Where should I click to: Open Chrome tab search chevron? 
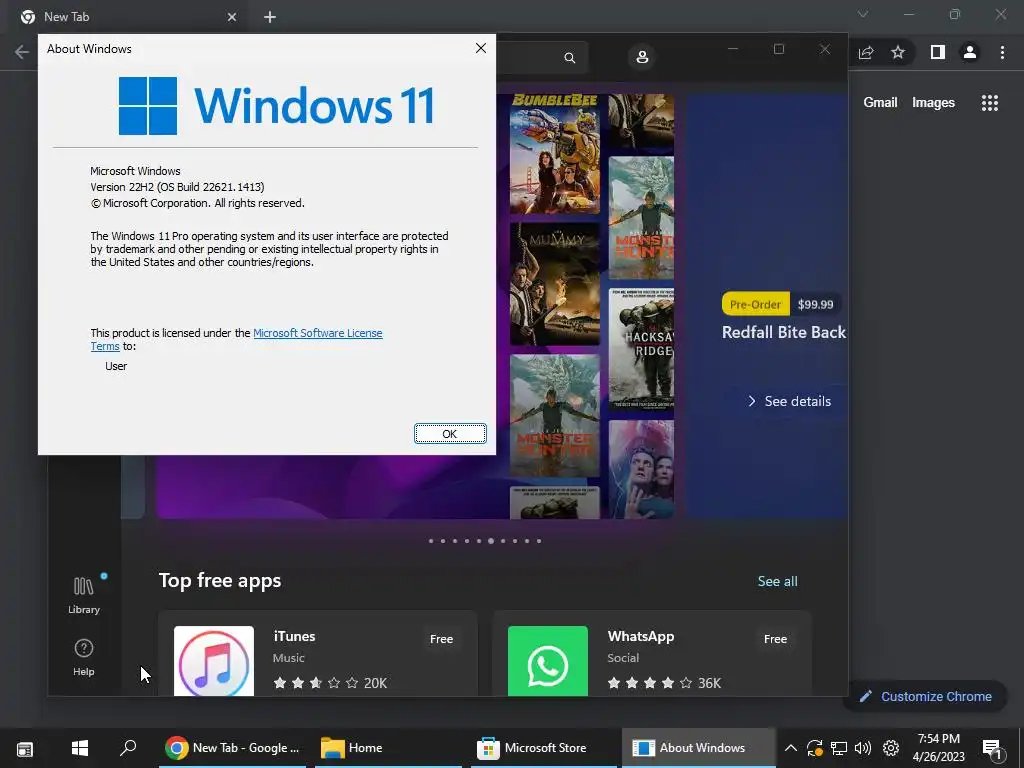tap(863, 14)
